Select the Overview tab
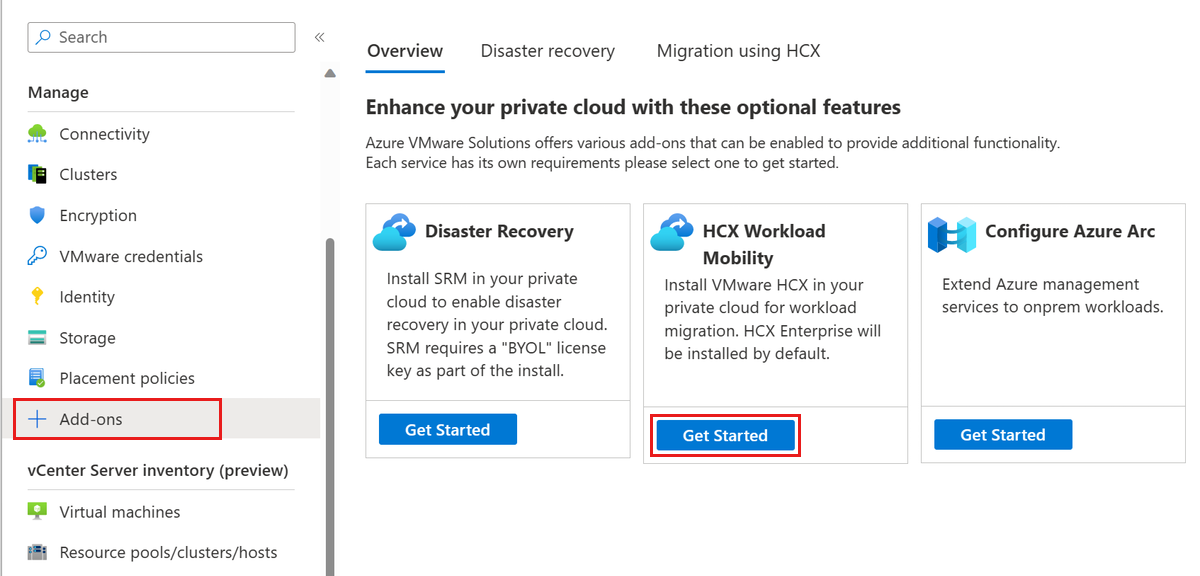Viewport: 1200px width, 576px height. pos(405,51)
